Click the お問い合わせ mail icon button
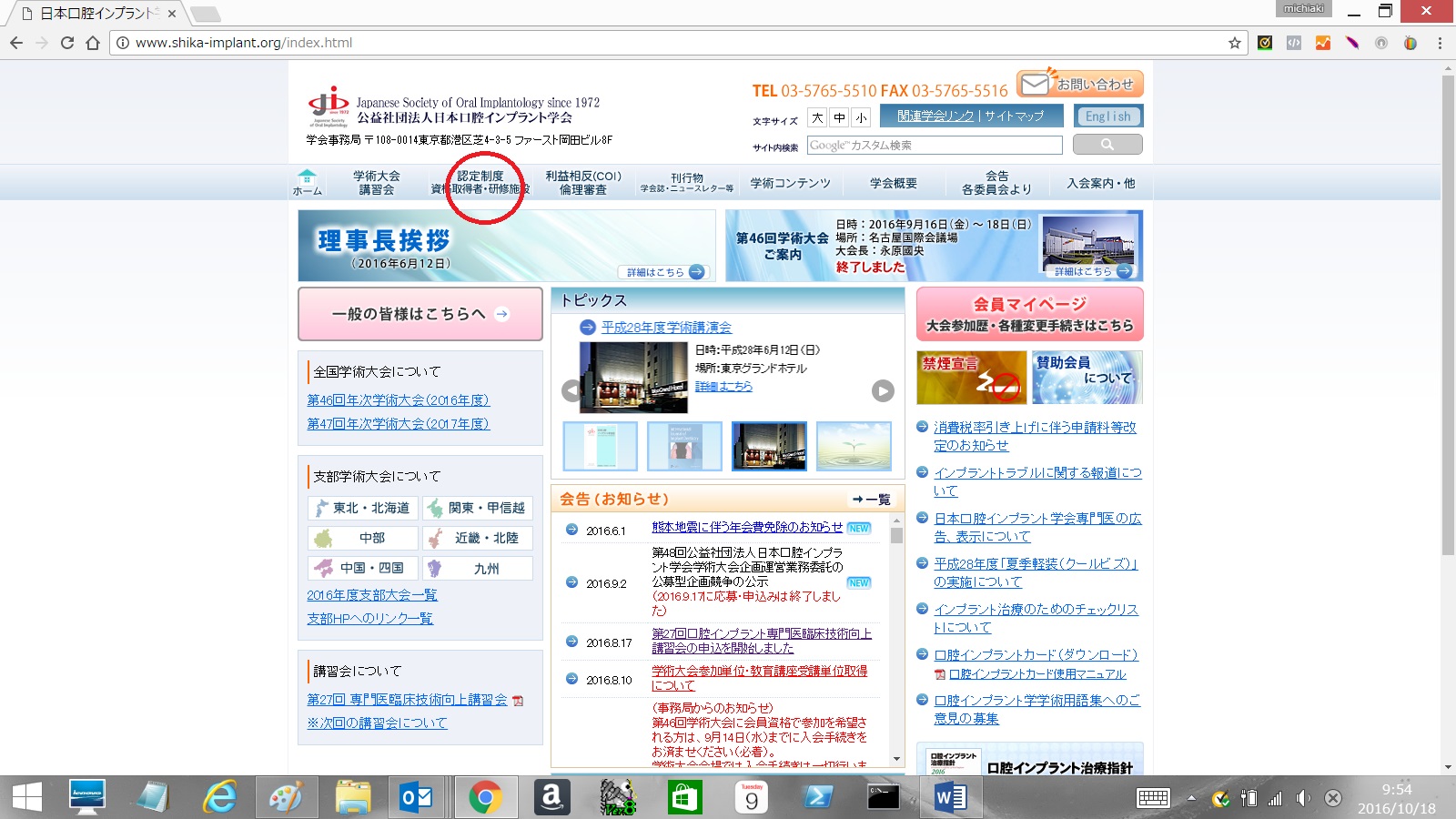The height and width of the screenshot is (819, 1456). point(1079,85)
